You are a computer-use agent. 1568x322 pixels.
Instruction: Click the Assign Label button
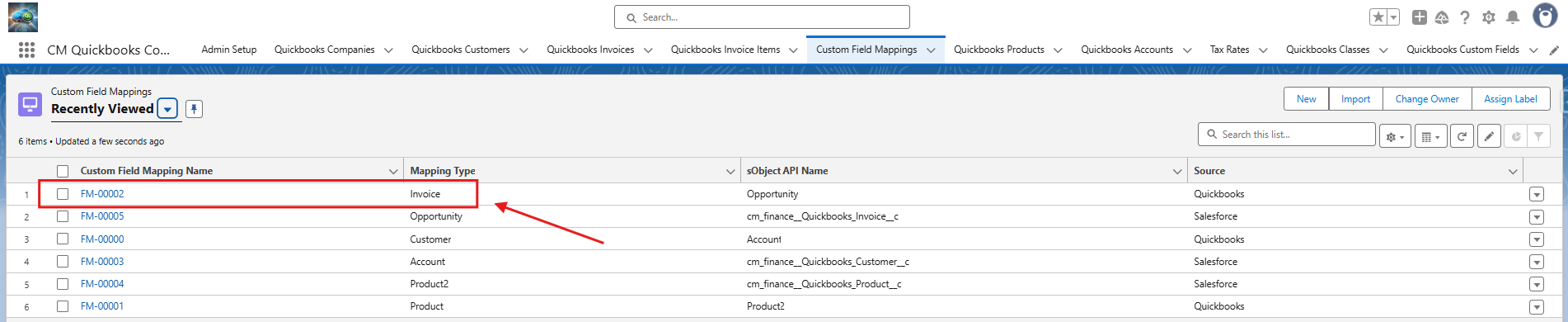click(1510, 99)
